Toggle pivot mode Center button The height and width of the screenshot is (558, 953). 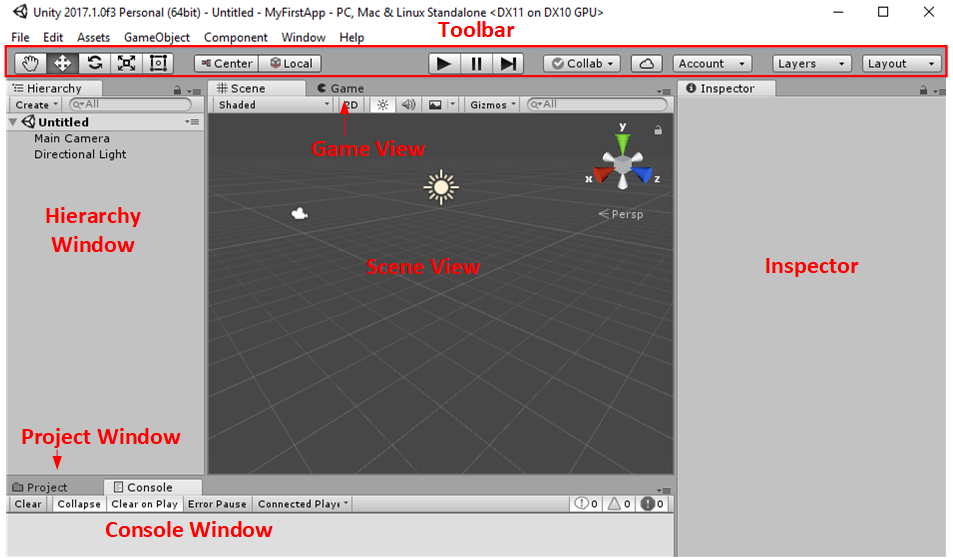tap(226, 63)
